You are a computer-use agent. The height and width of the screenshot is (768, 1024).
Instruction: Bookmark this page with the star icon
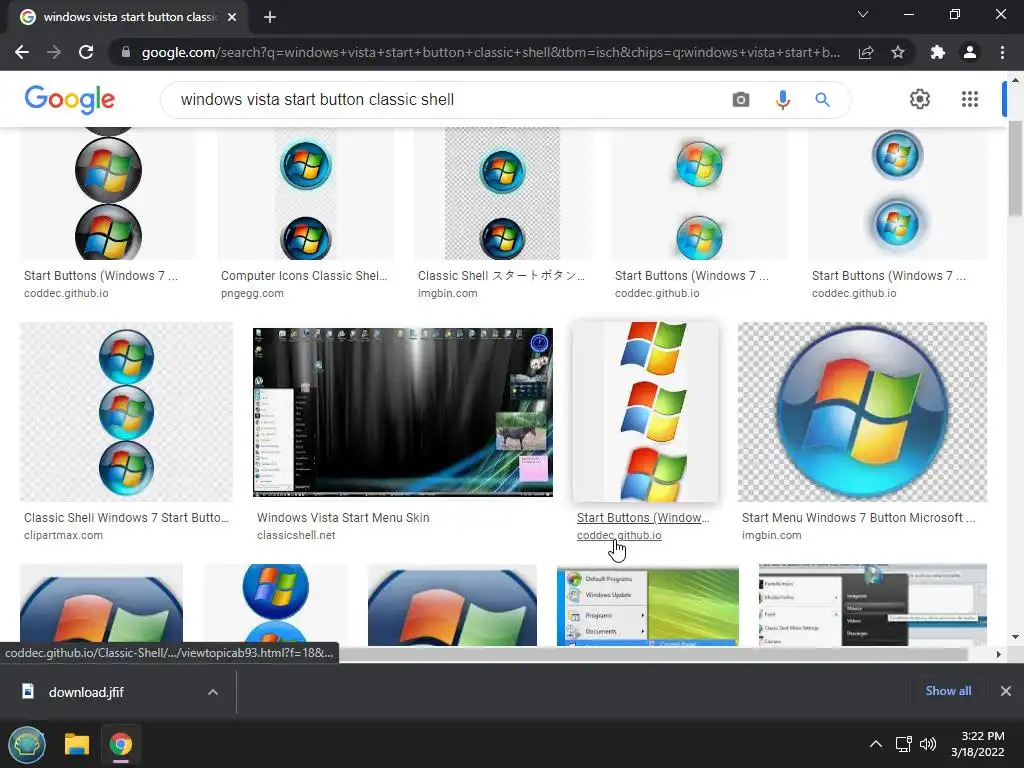(898, 52)
